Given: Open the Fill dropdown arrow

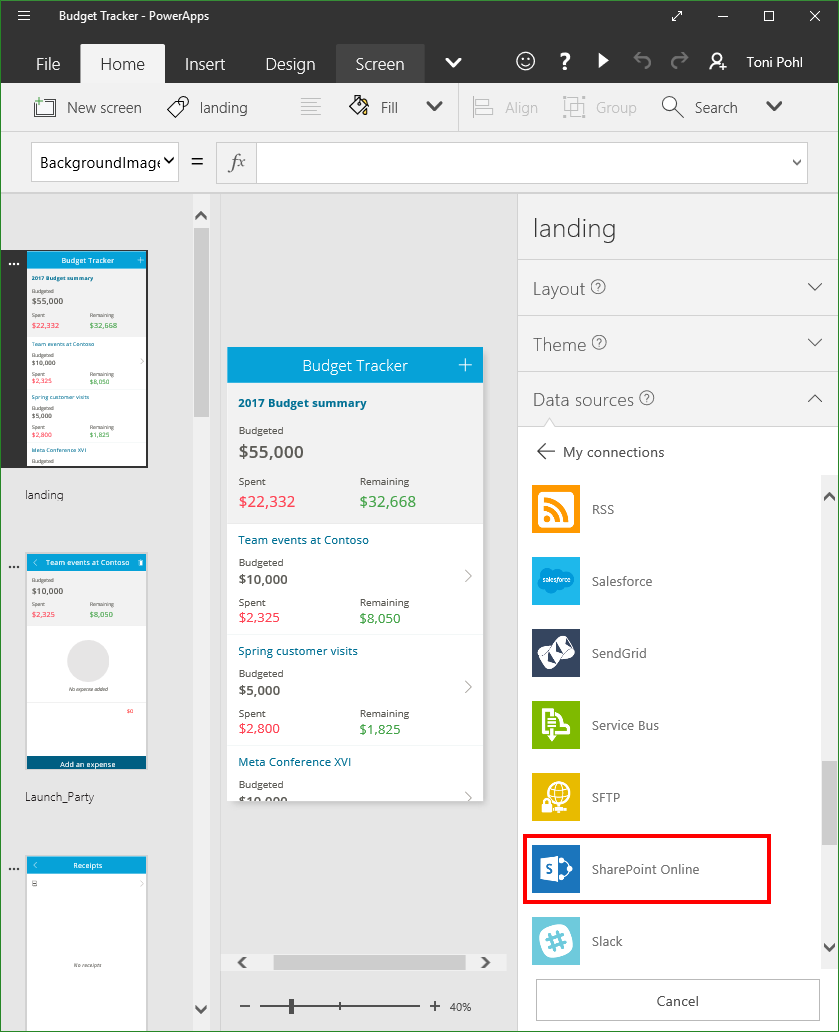Looking at the screenshot, I should pyautogui.click(x=434, y=106).
